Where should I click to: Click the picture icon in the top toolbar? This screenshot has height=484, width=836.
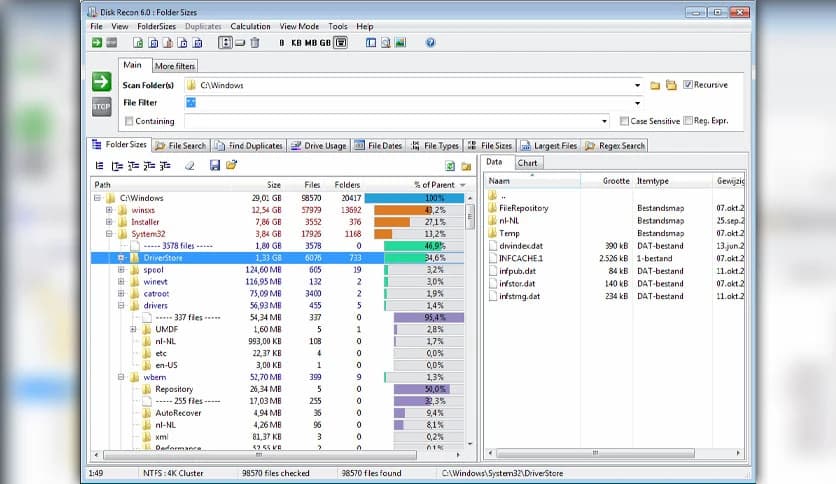tap(400, 43)
